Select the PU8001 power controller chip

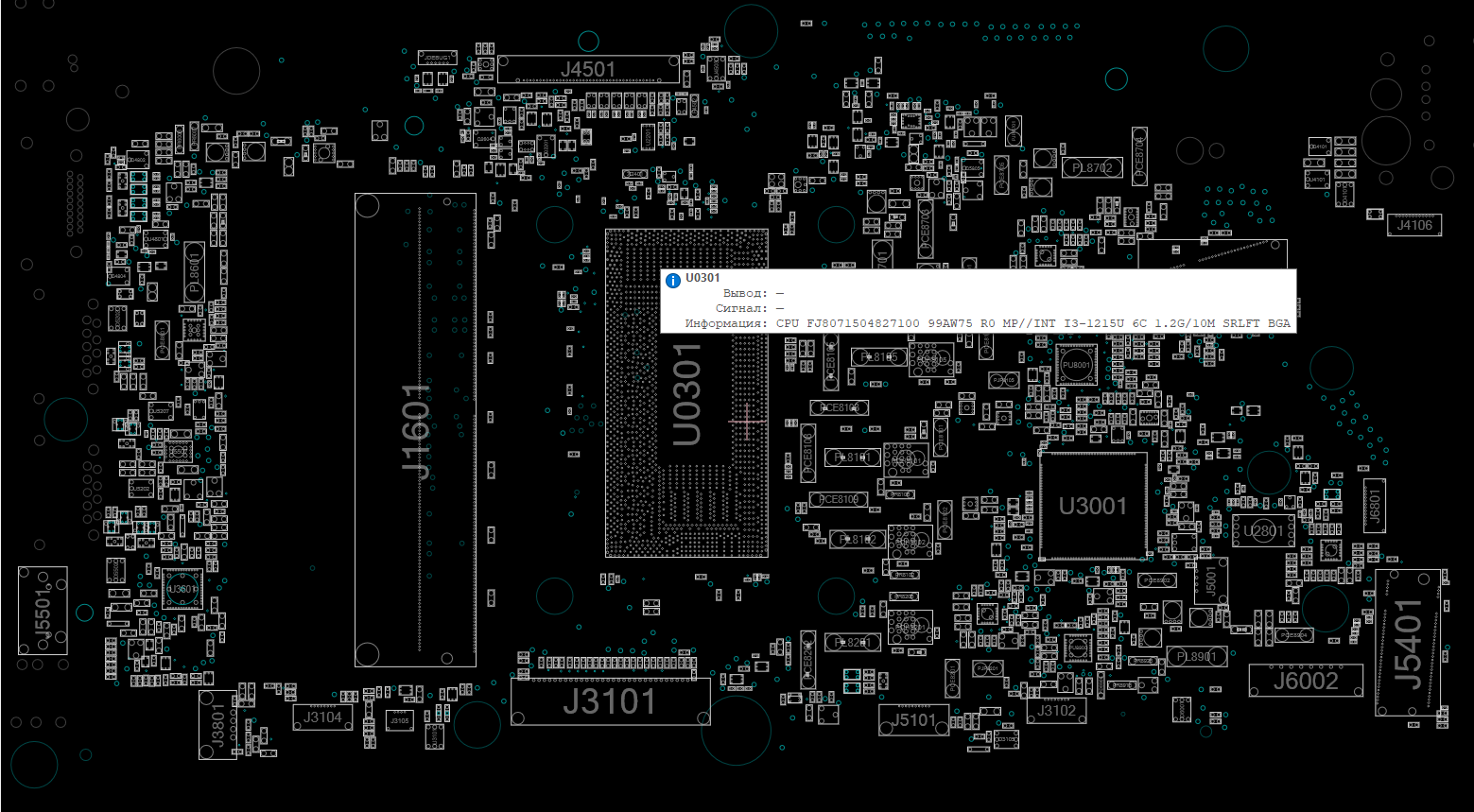1076,365
